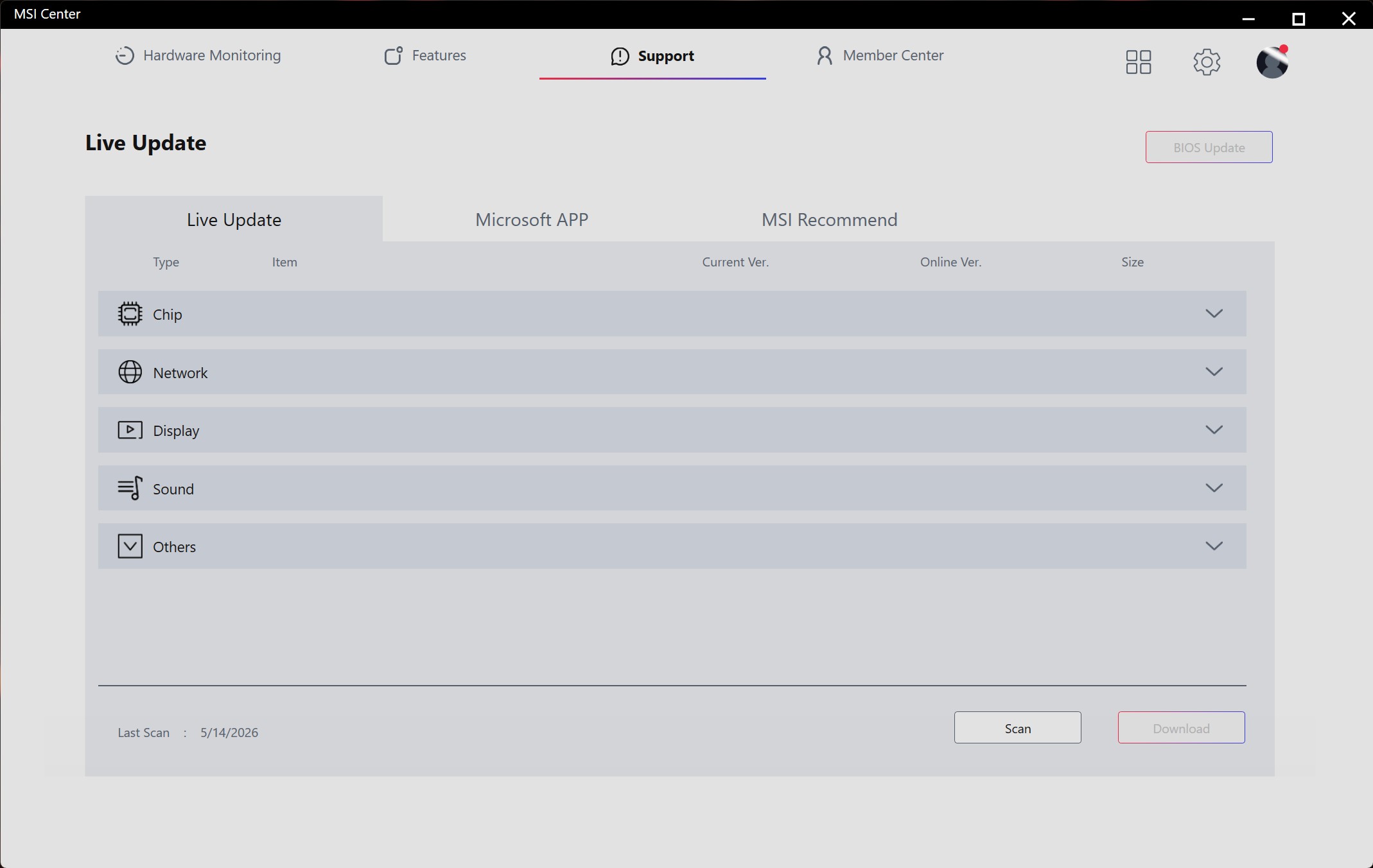
Task: Expand the Display category chevron
Action: [1214, 430]
